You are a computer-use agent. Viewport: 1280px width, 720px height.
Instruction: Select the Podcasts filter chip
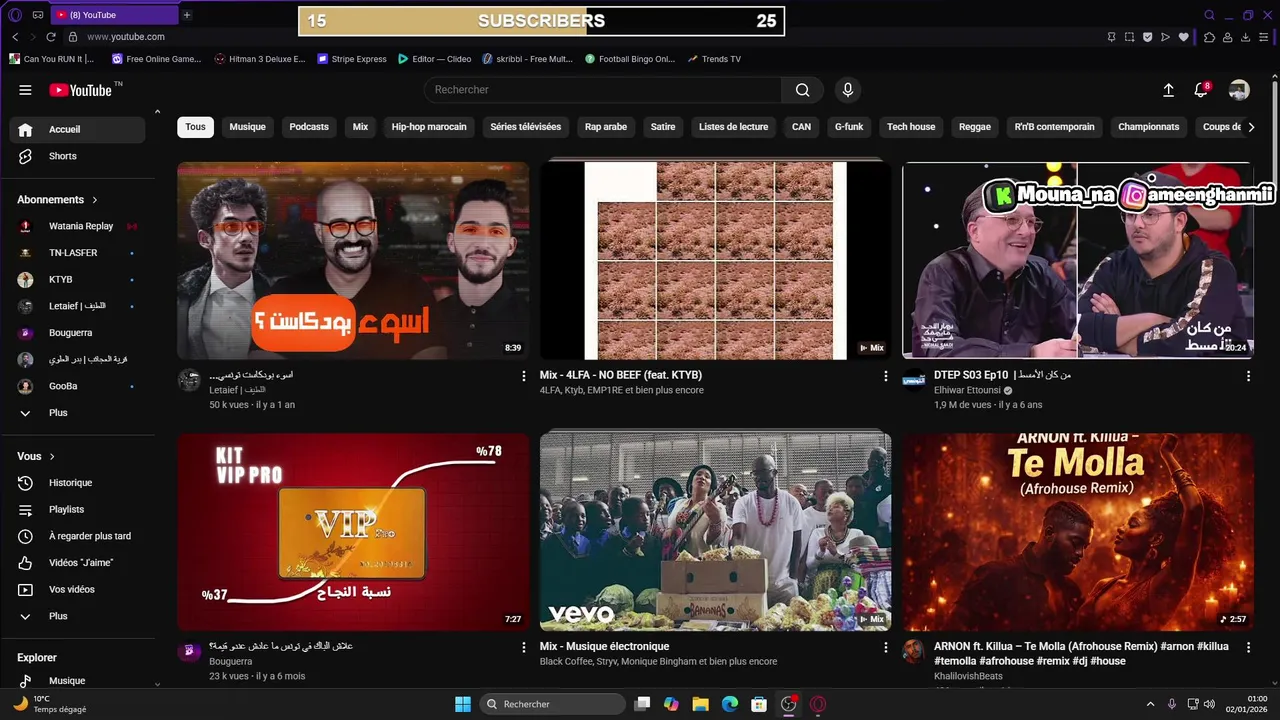(309, 127)
